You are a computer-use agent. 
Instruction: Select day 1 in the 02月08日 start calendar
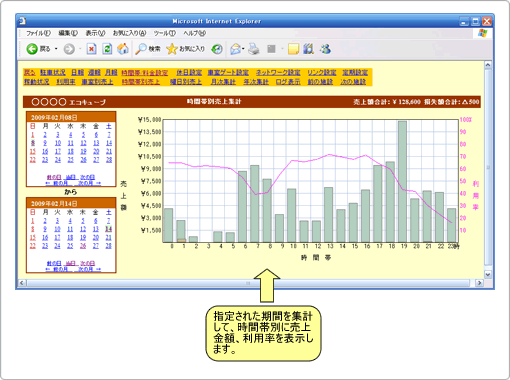pos(33,135)
